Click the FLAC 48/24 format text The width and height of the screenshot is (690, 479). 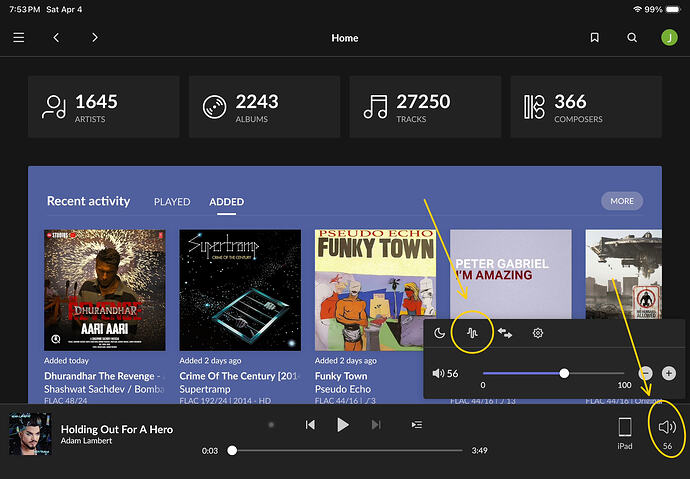click(66, 401)
